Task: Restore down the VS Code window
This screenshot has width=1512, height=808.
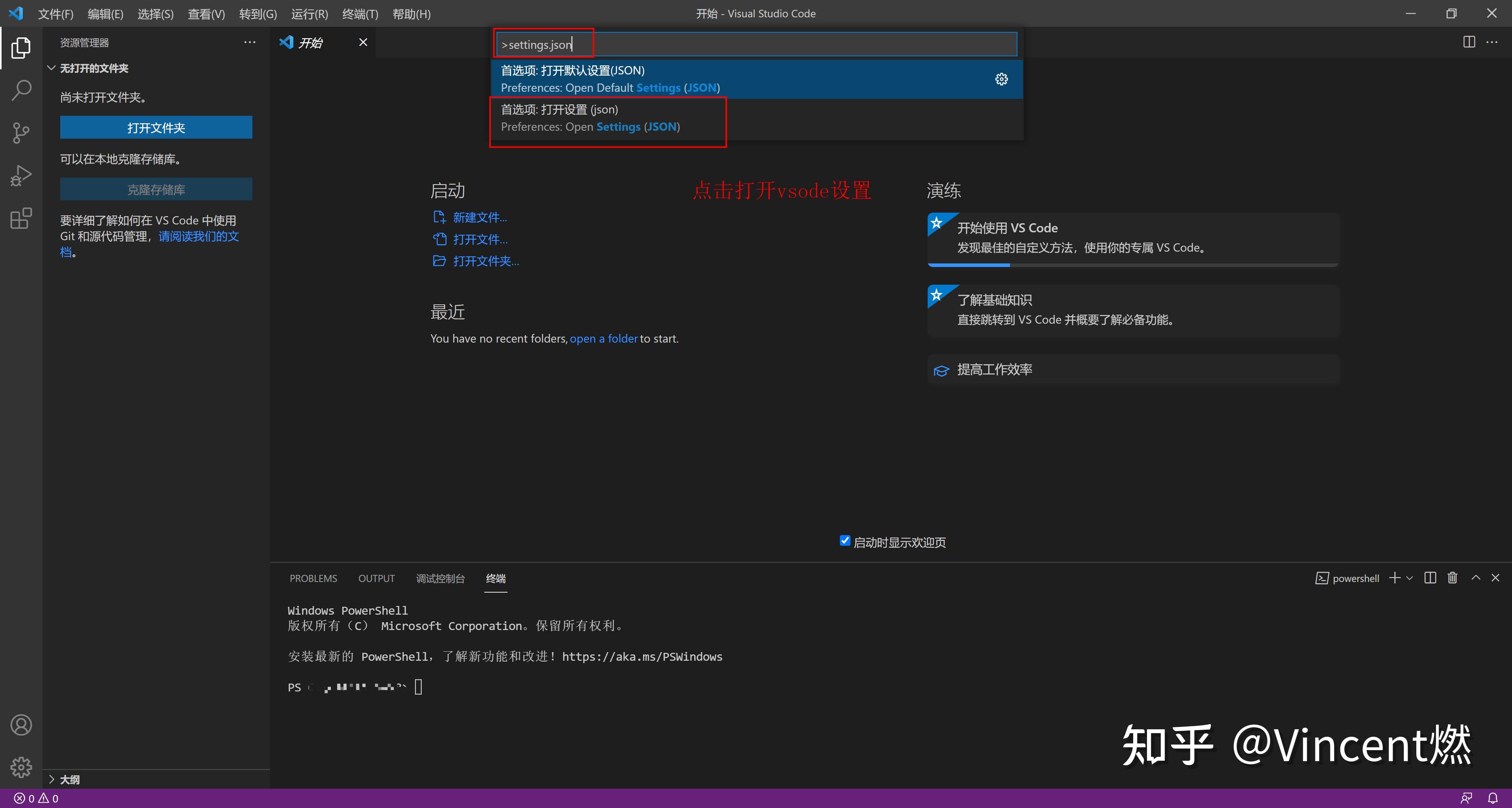Action: click(1451, 13)
